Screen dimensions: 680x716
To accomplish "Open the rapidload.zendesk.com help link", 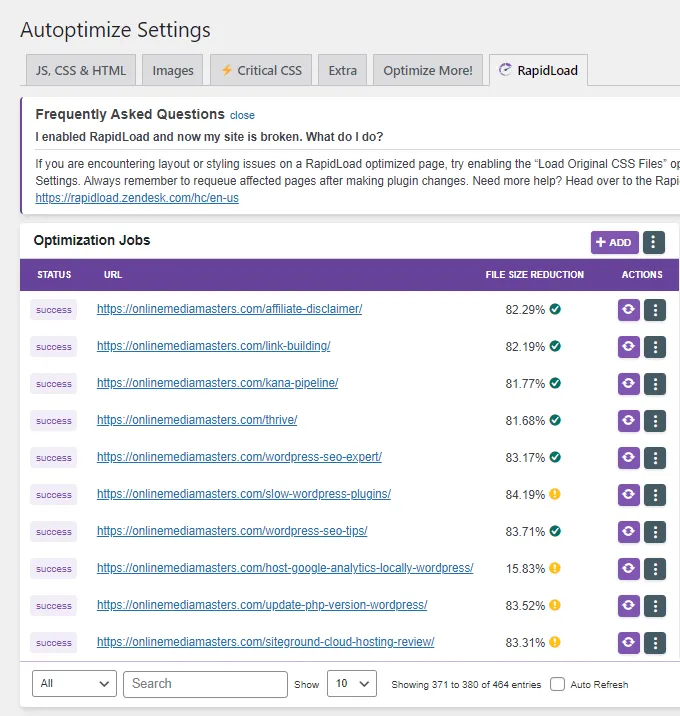I will pyautogui.click(x=137, y=198).
